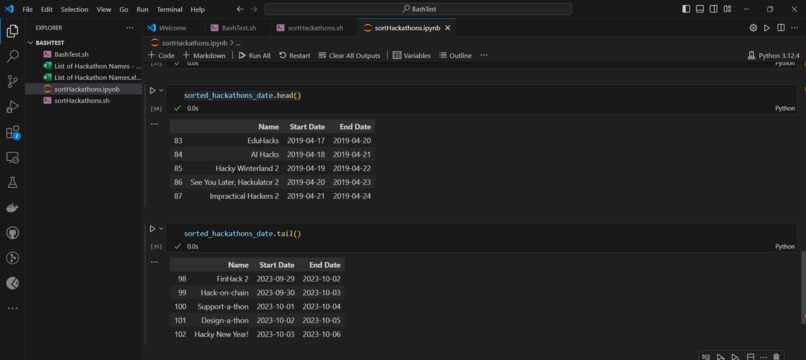Open the Explorer view in activity bar
The width and height of the screenshot is (806, 360).
pyautogui.click(x=12, y=31)
